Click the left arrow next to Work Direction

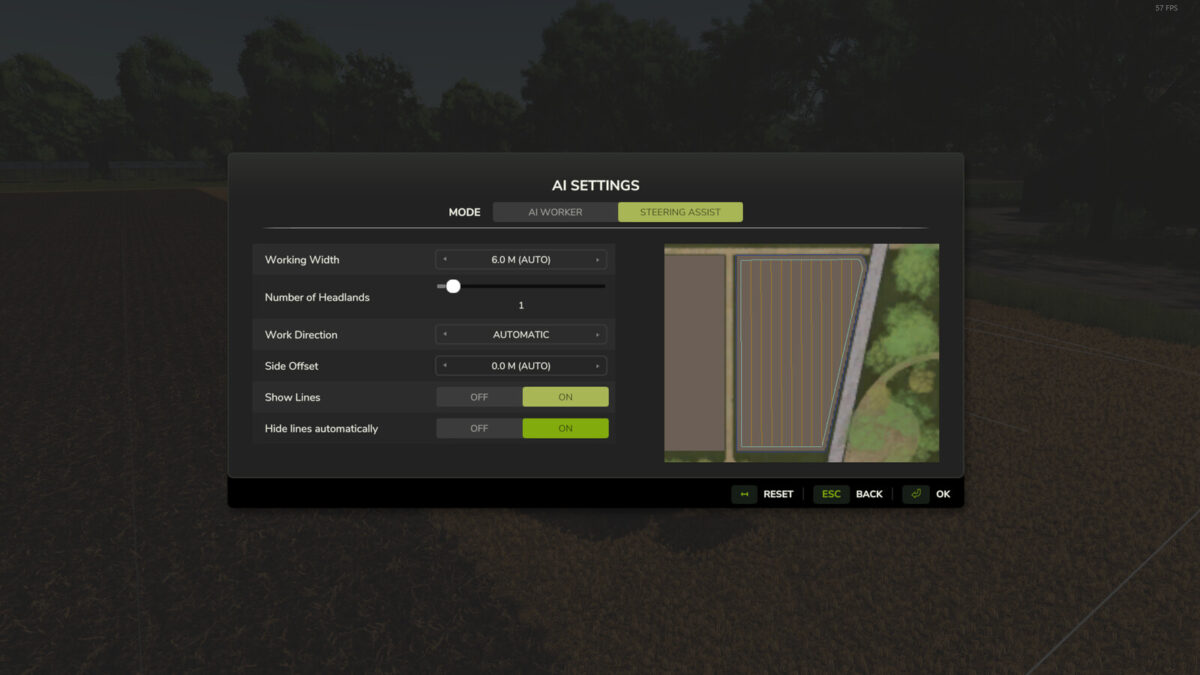coord(443,334)
